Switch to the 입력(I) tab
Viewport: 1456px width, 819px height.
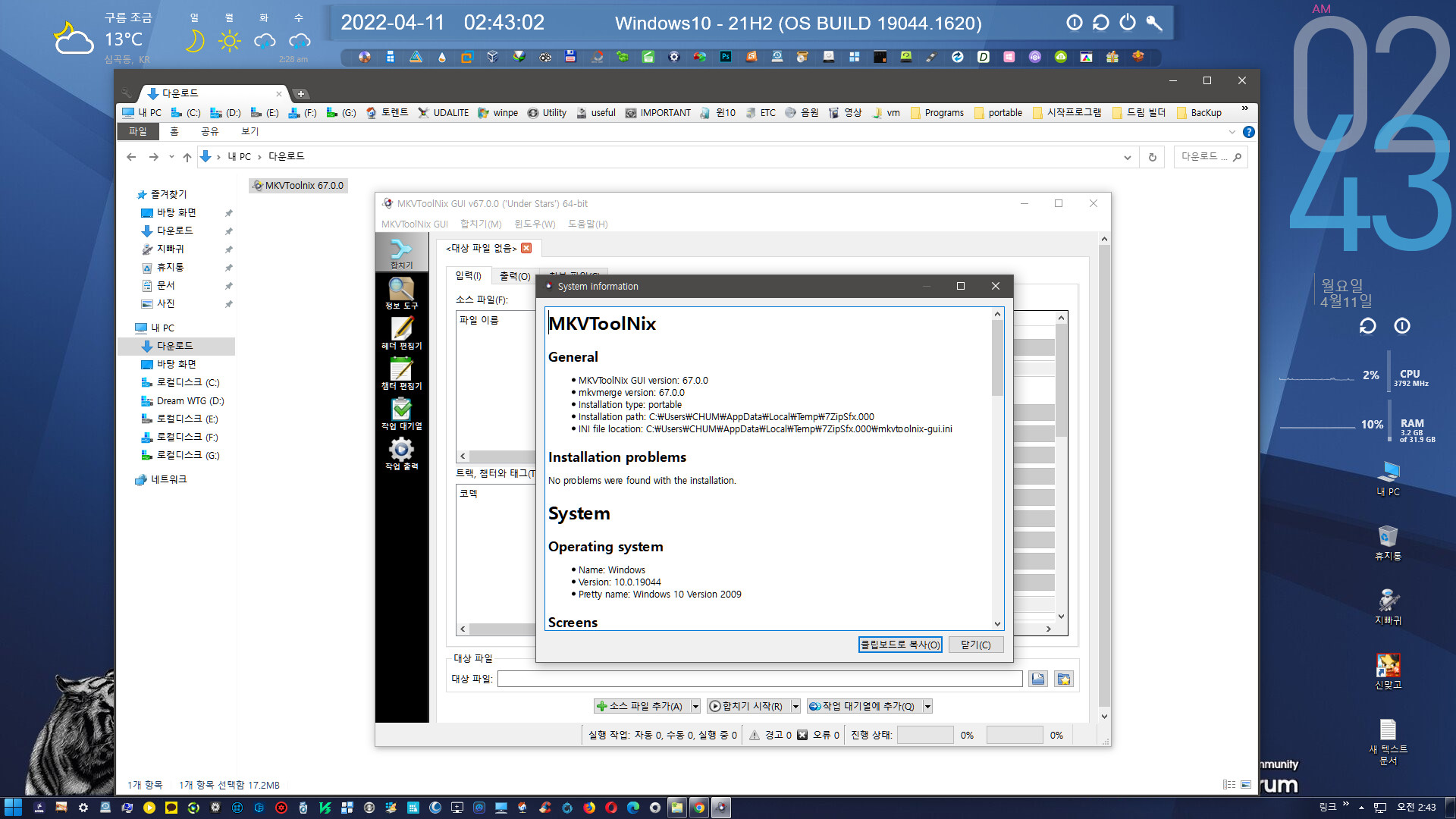468,275
